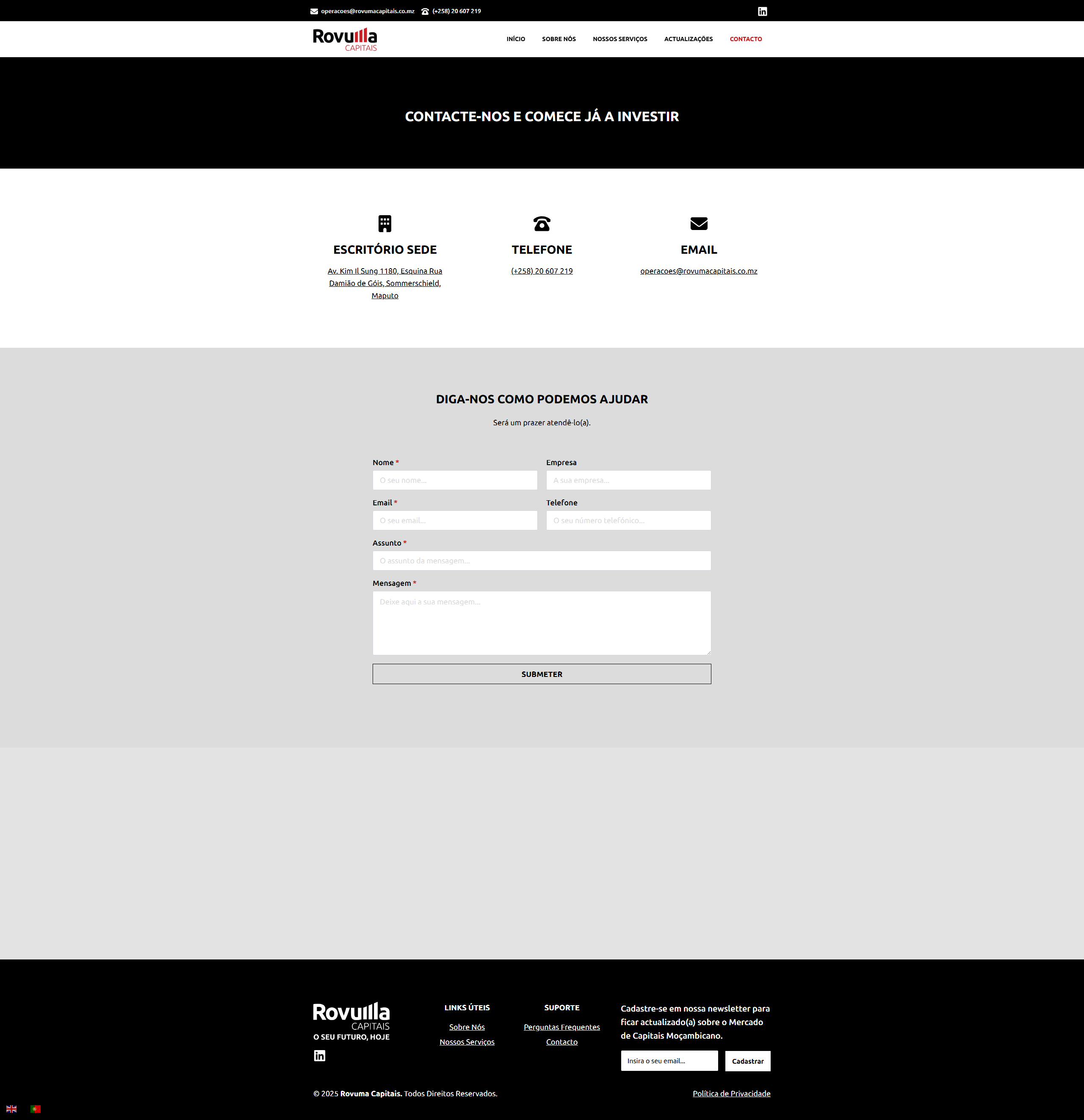Click the Rovuma Capitais header logo
Viewport: 1084px width, 1120px height.
[x=345, y=39]
